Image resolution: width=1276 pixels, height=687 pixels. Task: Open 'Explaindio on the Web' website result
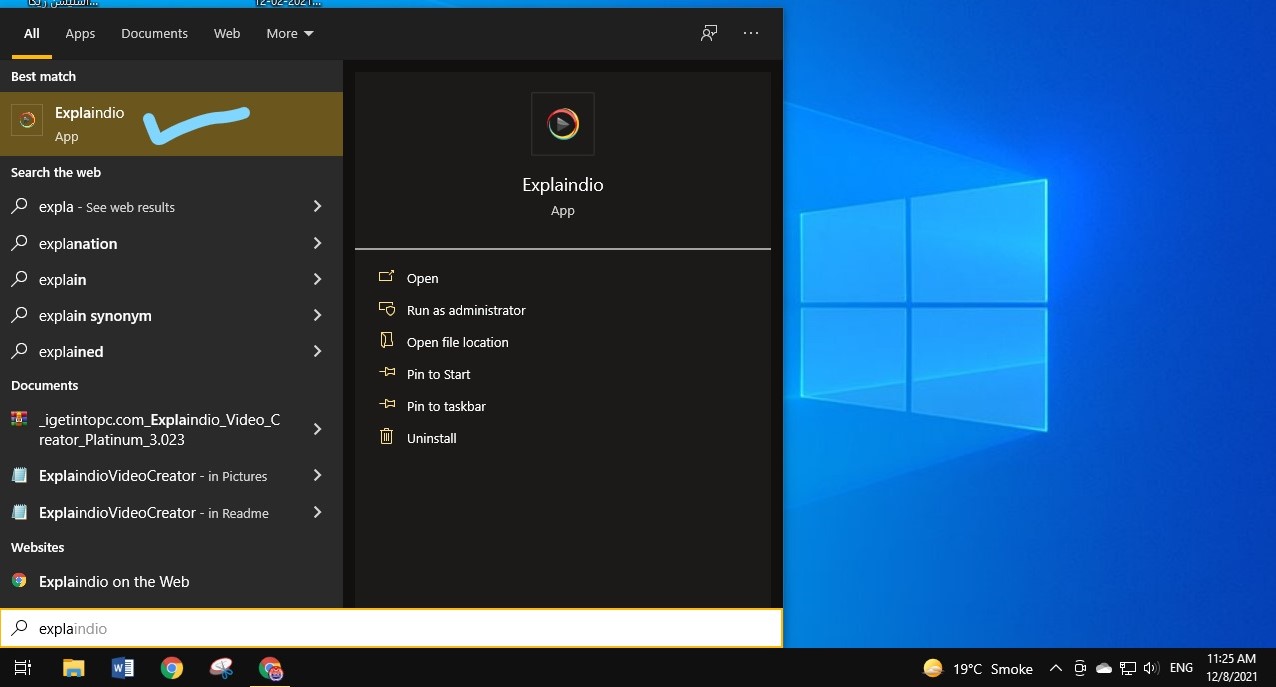coord(171,581)
